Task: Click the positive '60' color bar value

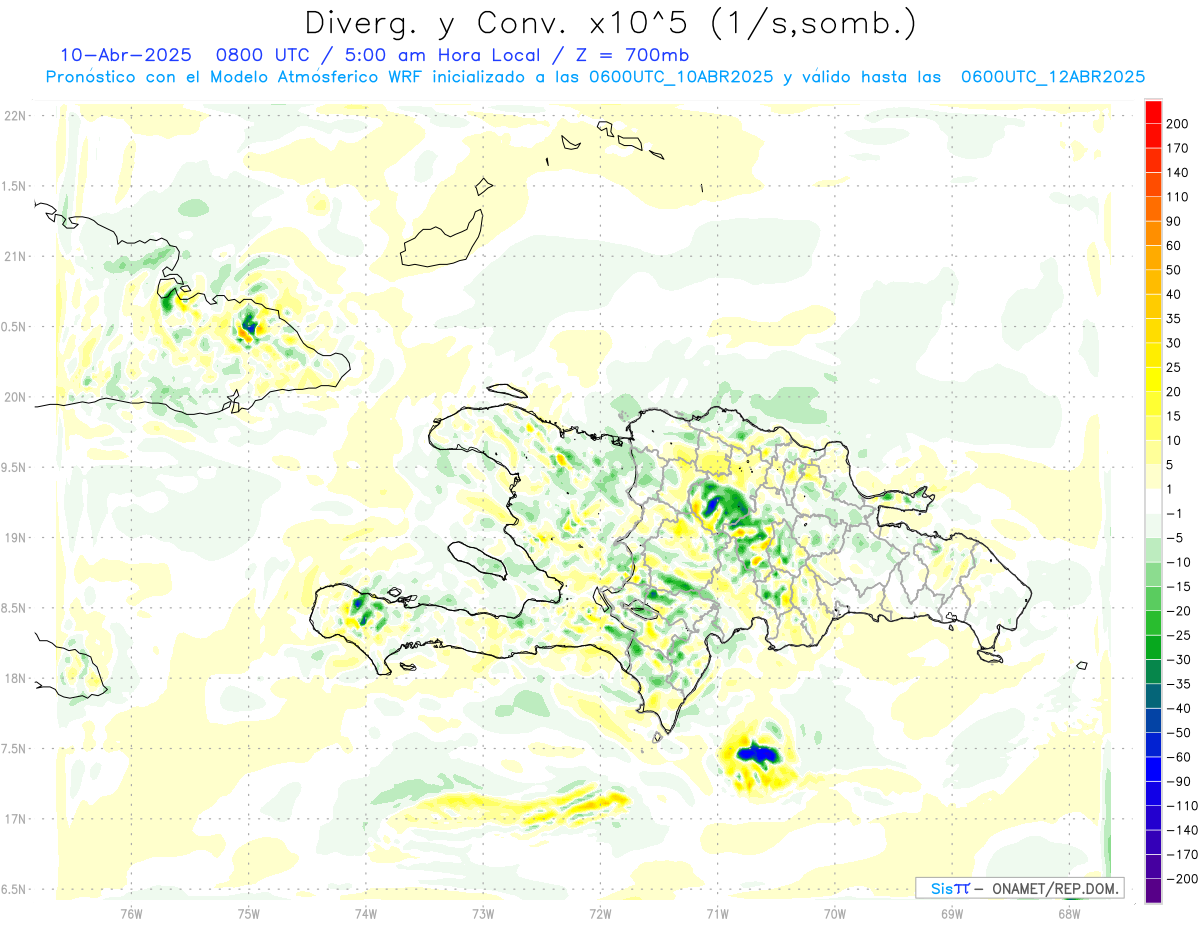Action: click(1173, 246)
